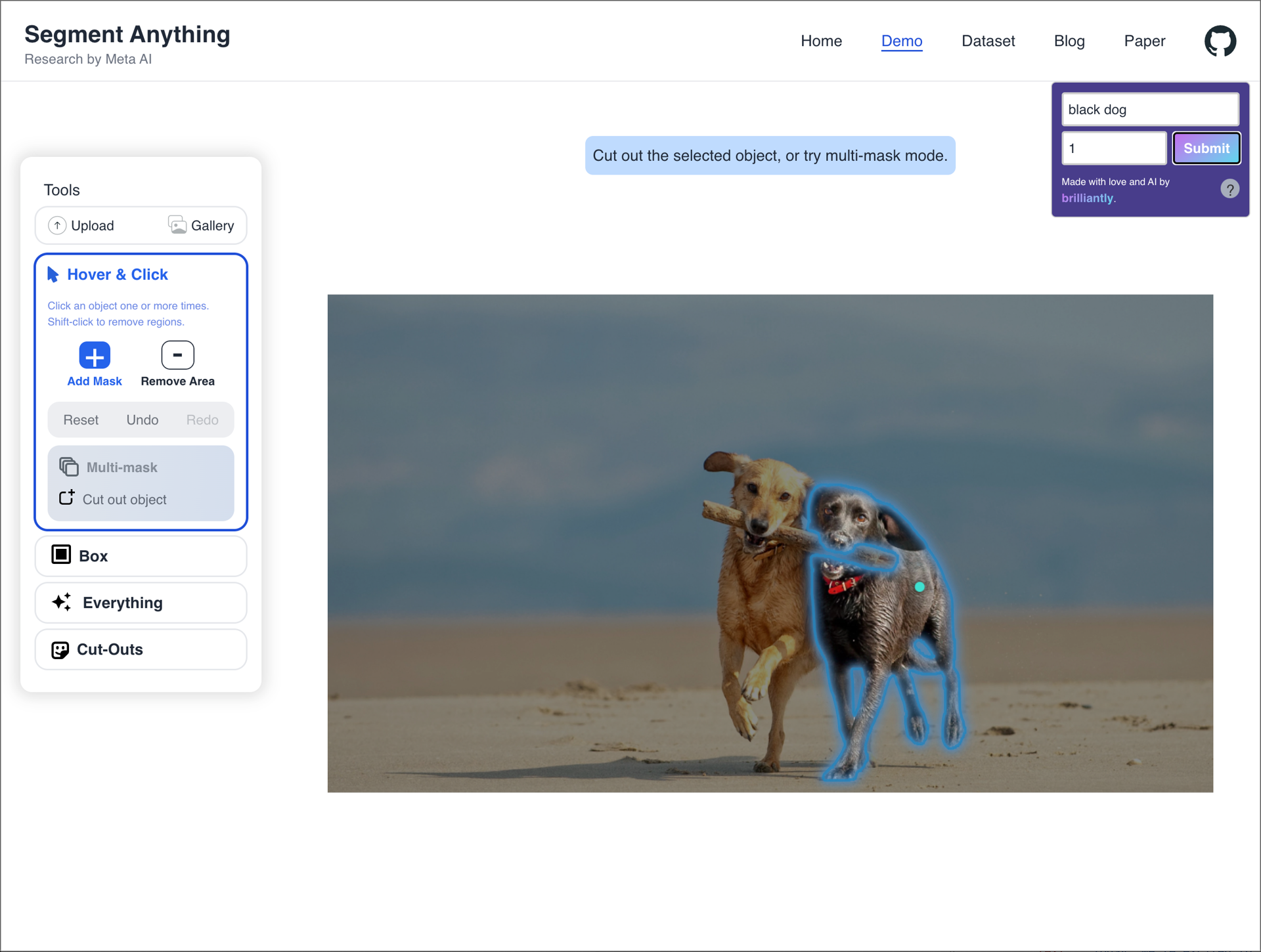This screenshot has height=952, width=1261.
Task: Select the blue Add Mask plus icon
Action: [x=95, y=356]
